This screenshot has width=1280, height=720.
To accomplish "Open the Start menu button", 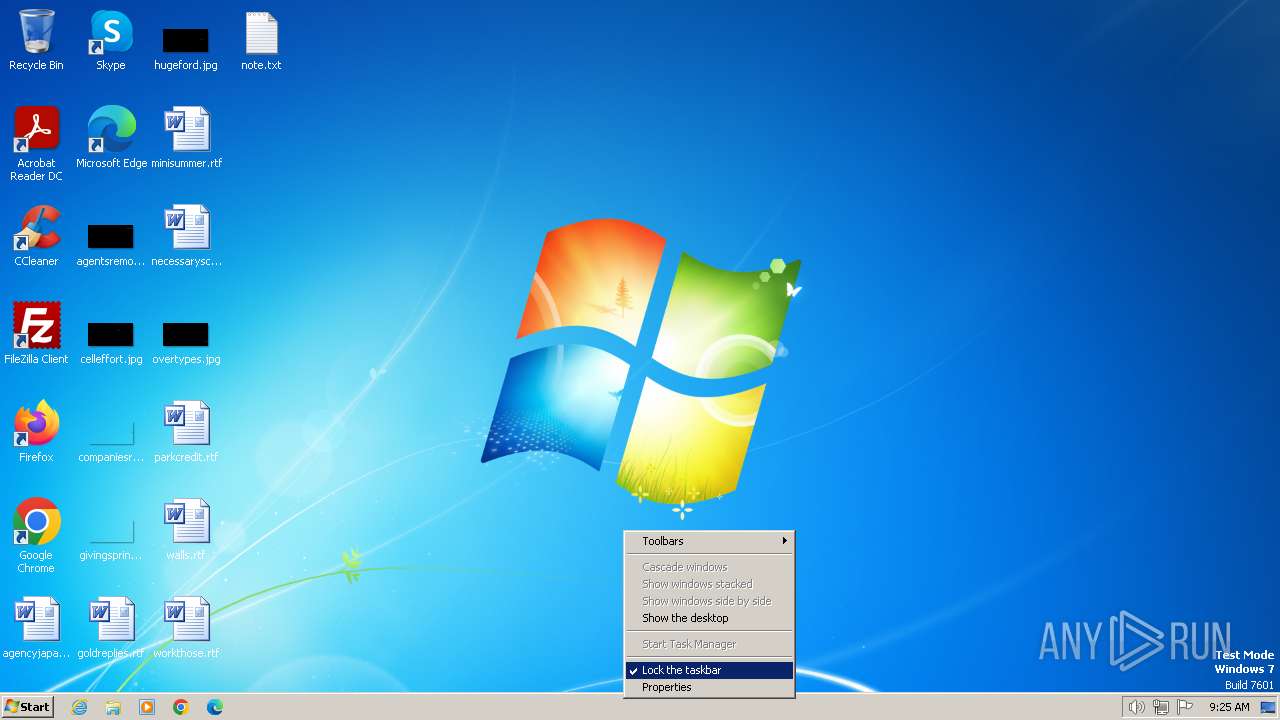I will pyautogui.click(x=28, y=707).
